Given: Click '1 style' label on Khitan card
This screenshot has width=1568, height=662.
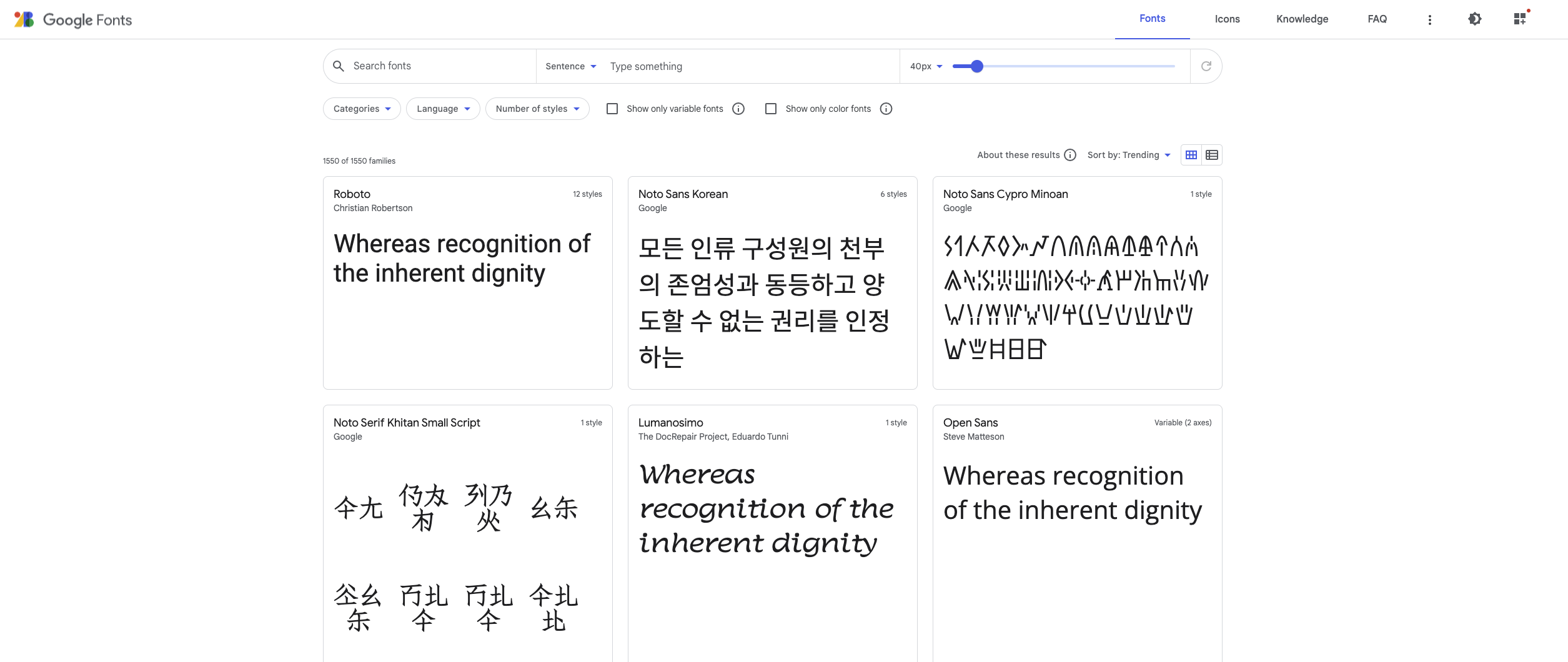Looking at the screenshot, I should click(591, 423).
